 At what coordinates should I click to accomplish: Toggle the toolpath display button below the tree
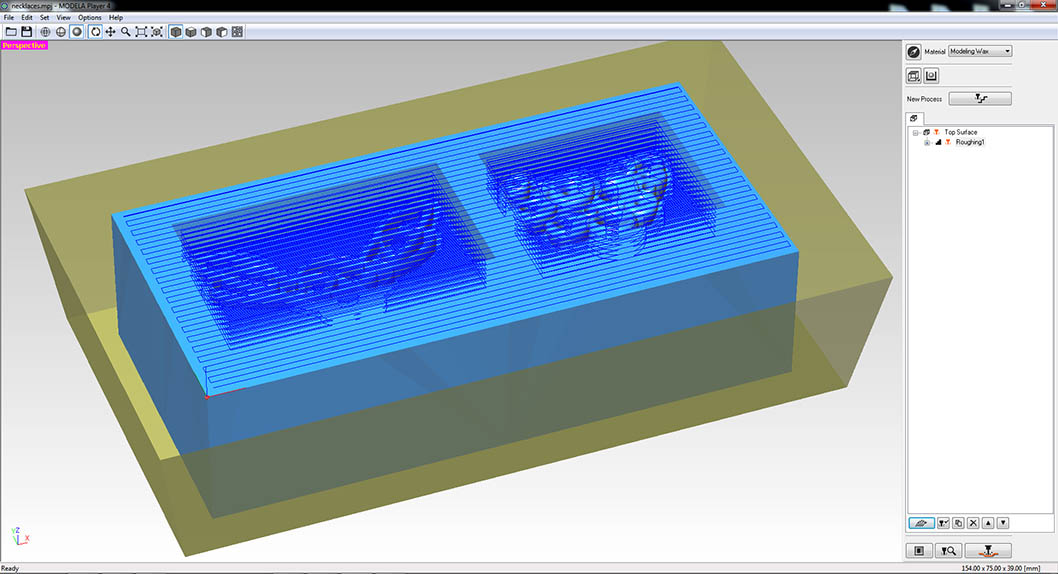921,523
